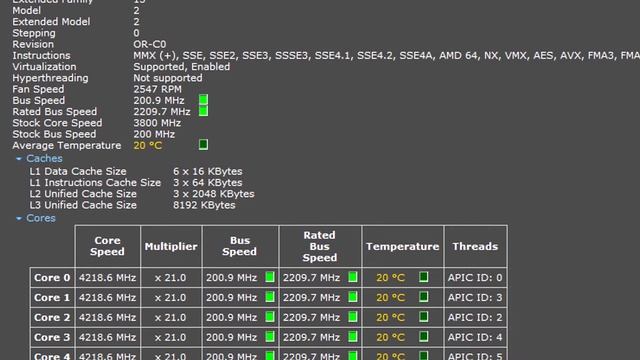Viewport: 640px width, 360px height.
Task: Collapse the Caches section
Action: coord(19,158)
